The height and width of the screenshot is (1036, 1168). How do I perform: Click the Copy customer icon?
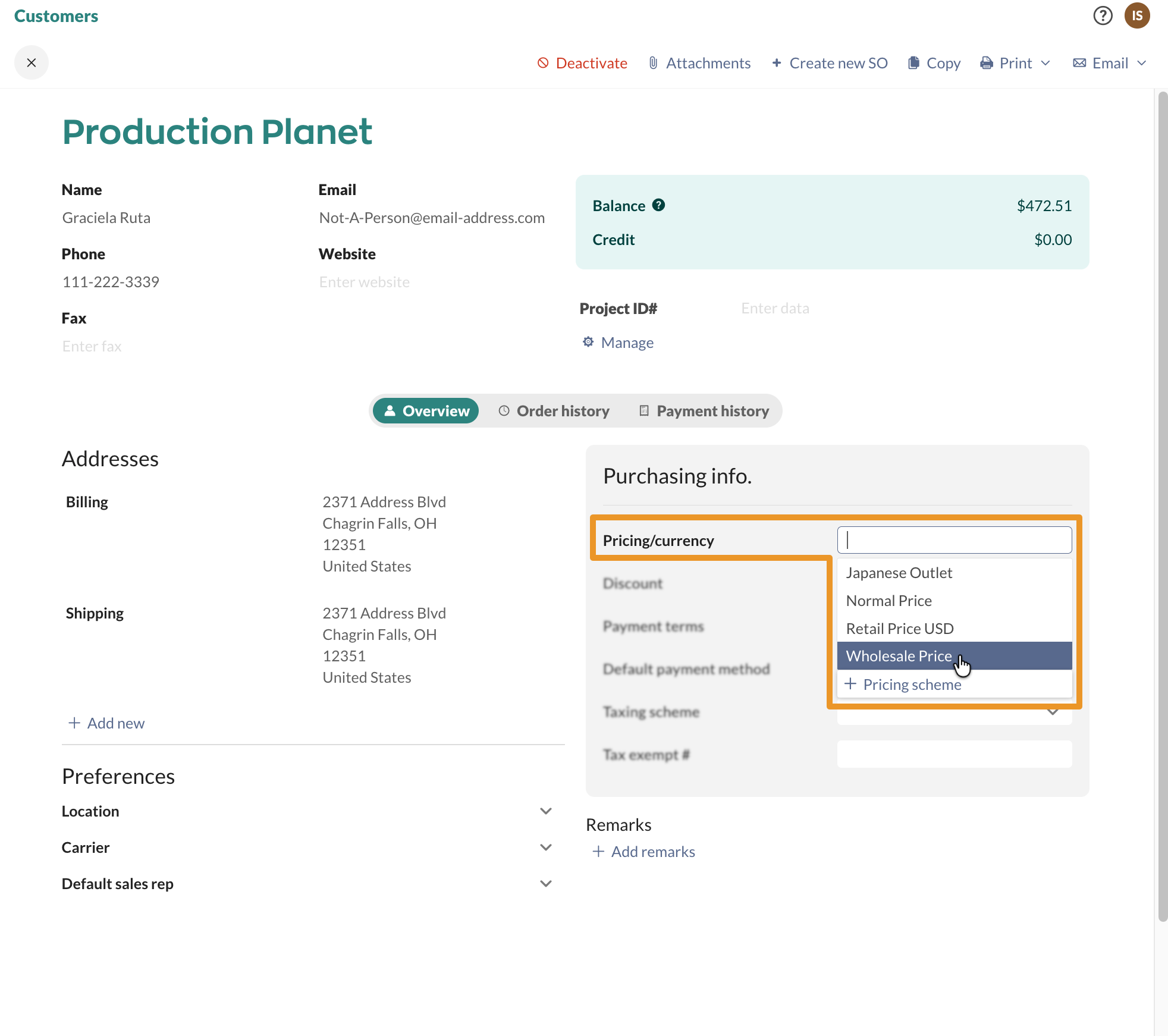click(x=913, y=63)
